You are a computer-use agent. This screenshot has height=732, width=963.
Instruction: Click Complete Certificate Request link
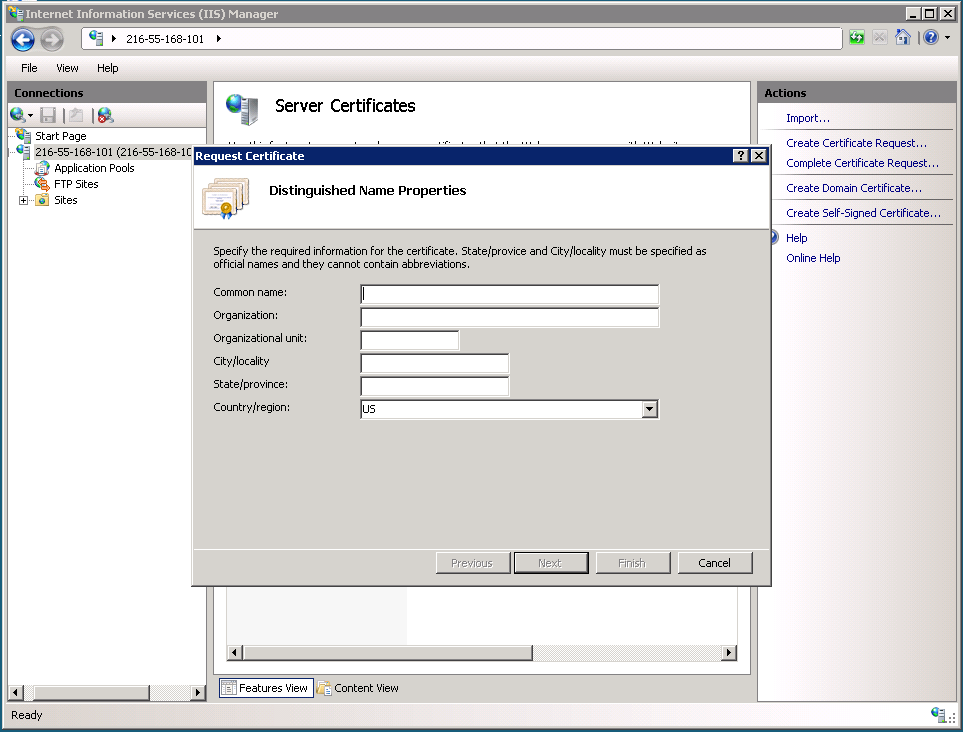(862, 163)
